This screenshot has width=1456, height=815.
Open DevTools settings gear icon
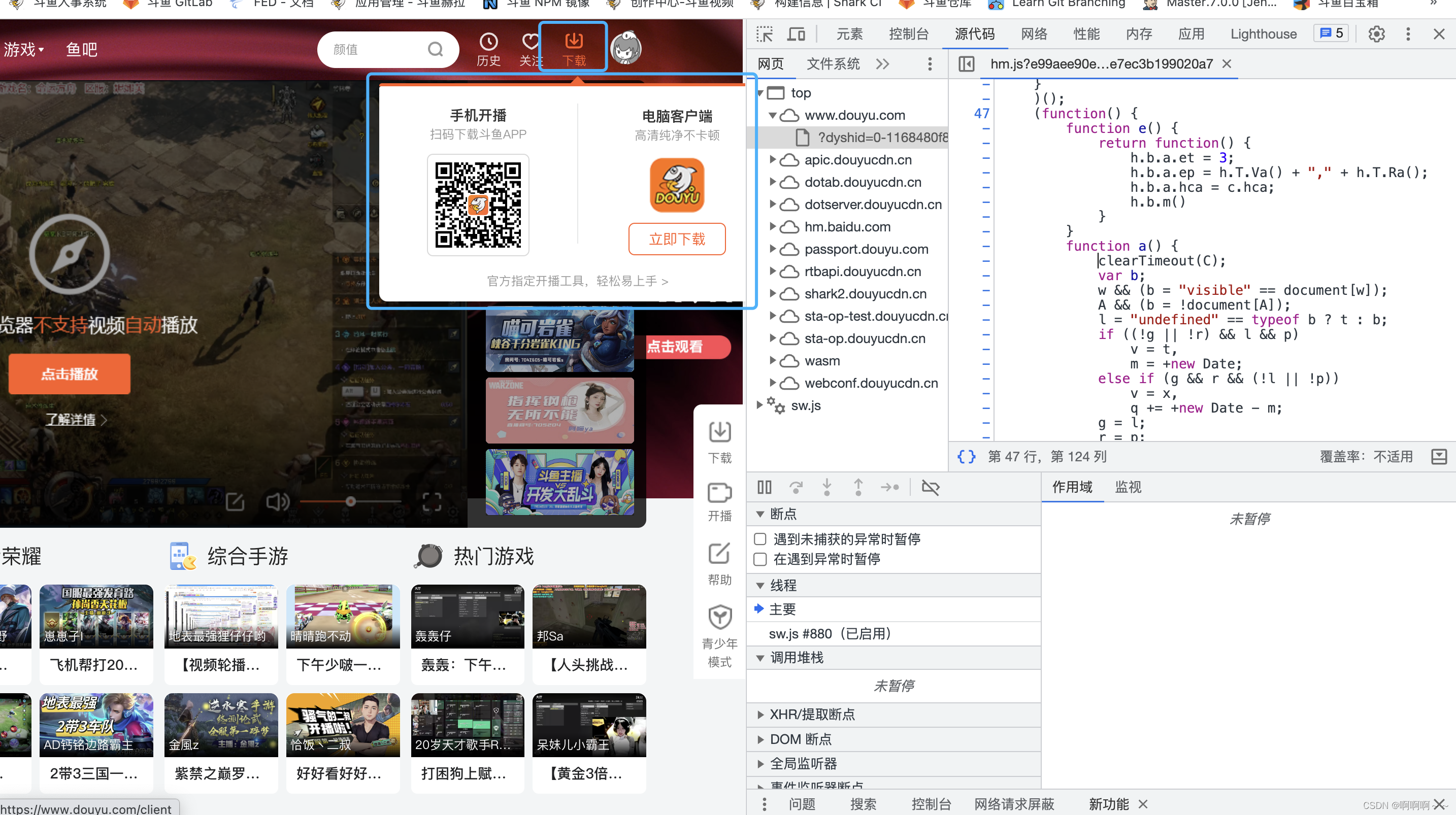[1376, 34]
